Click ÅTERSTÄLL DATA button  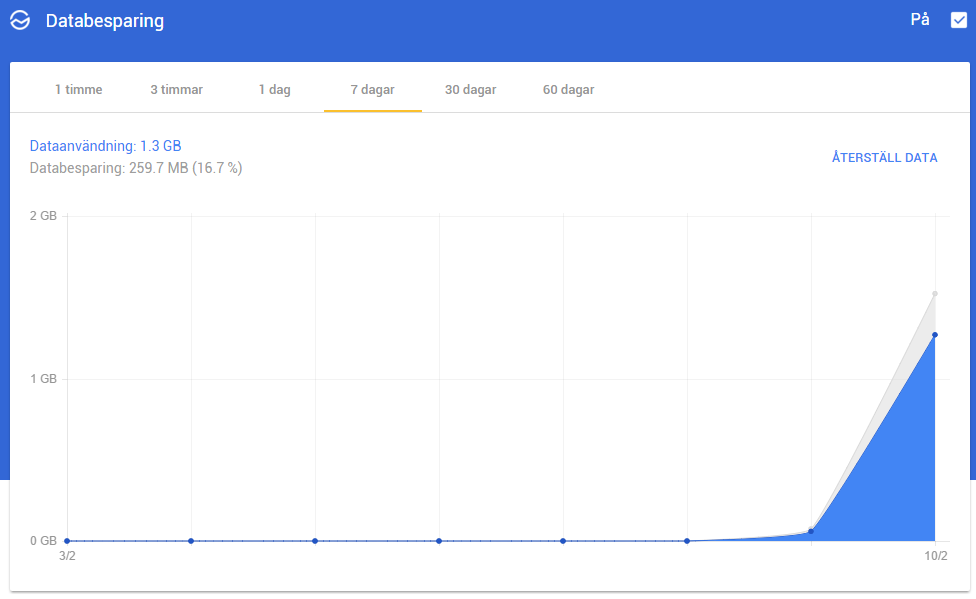point(884,158)
